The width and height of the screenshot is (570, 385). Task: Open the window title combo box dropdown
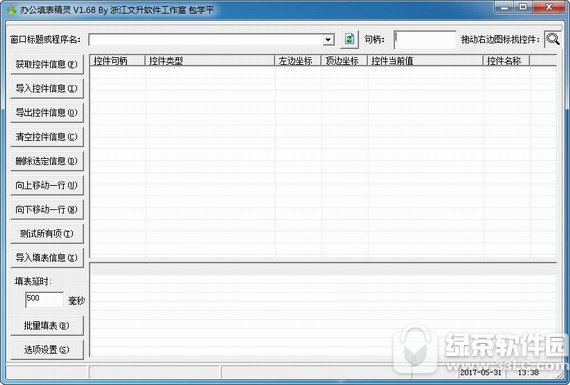point(328,39)
